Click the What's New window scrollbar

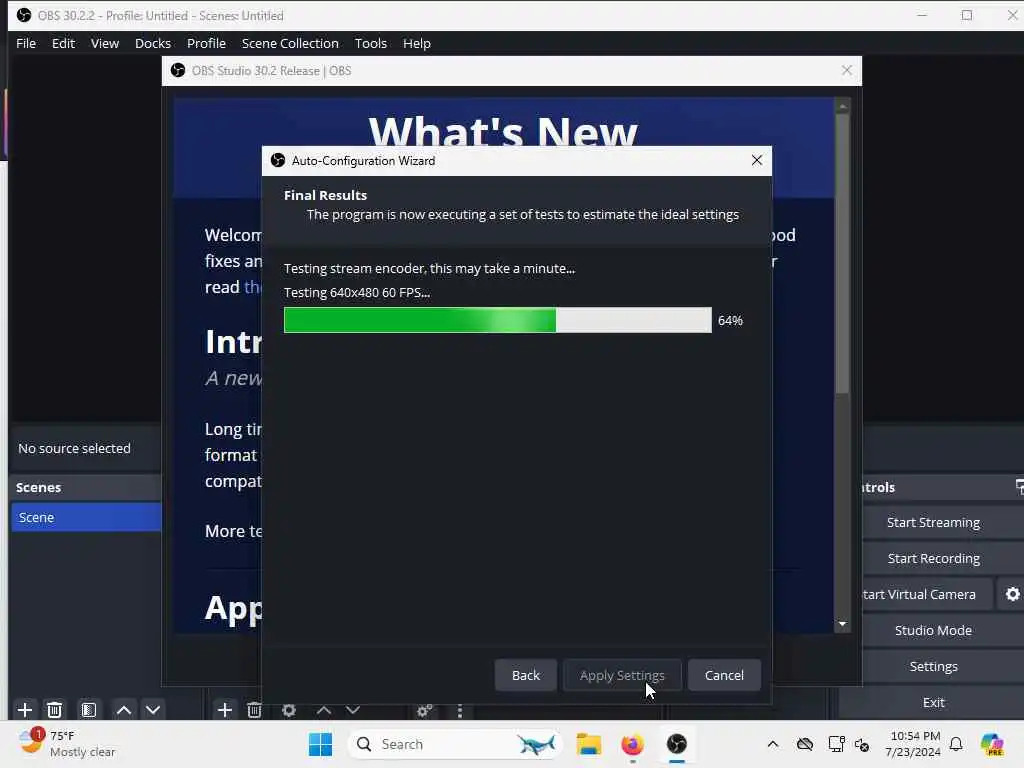click(x=842, y=255)
